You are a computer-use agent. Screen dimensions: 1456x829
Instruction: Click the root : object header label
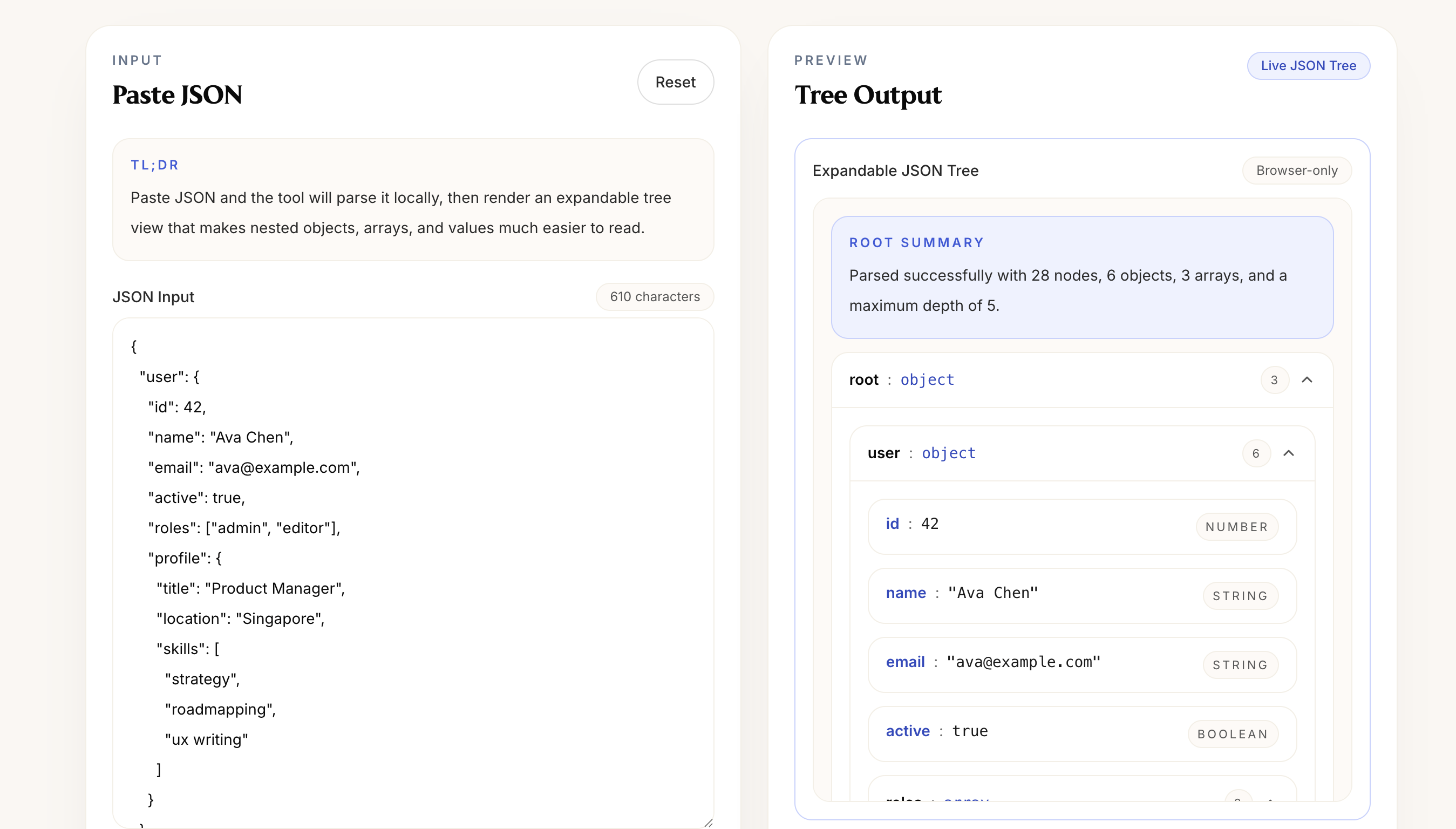pos(902,380)
